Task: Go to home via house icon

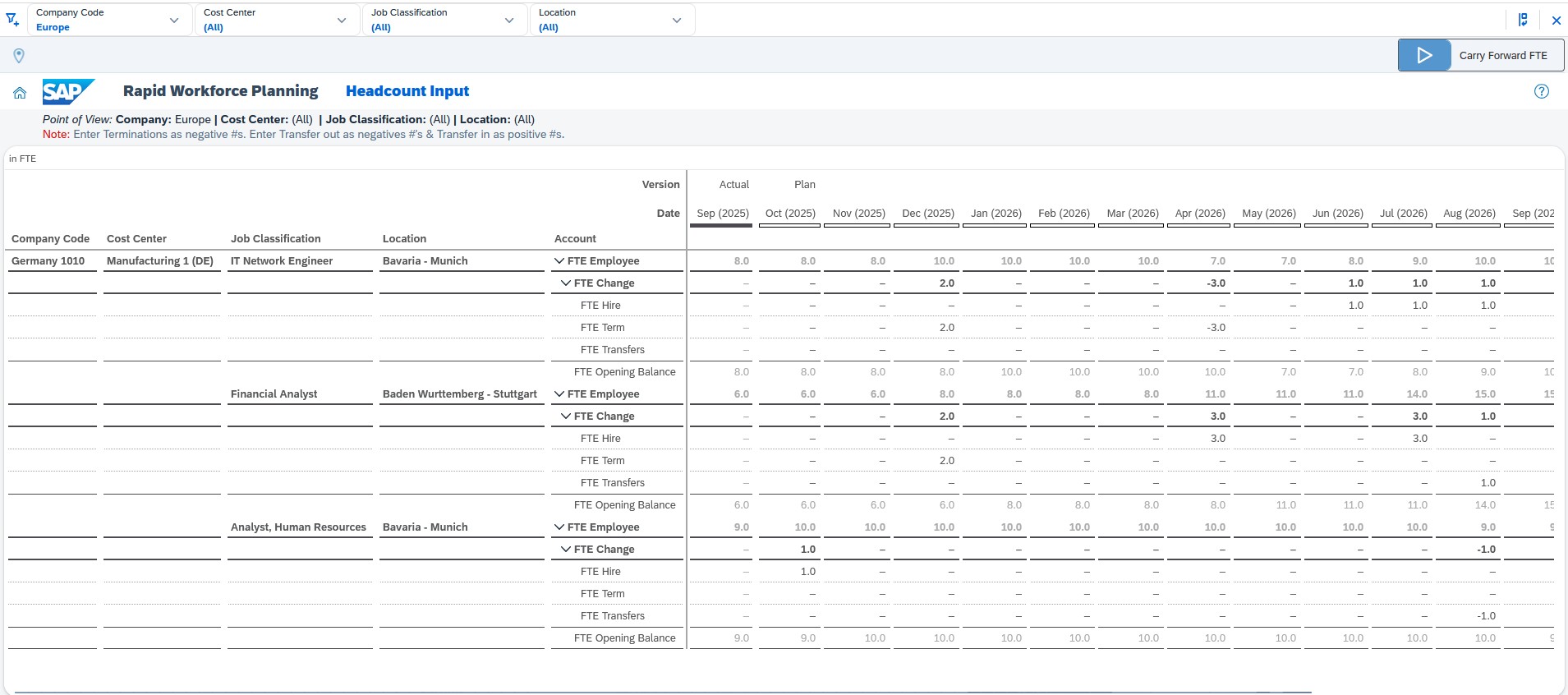Action: [x=20, y=93]
